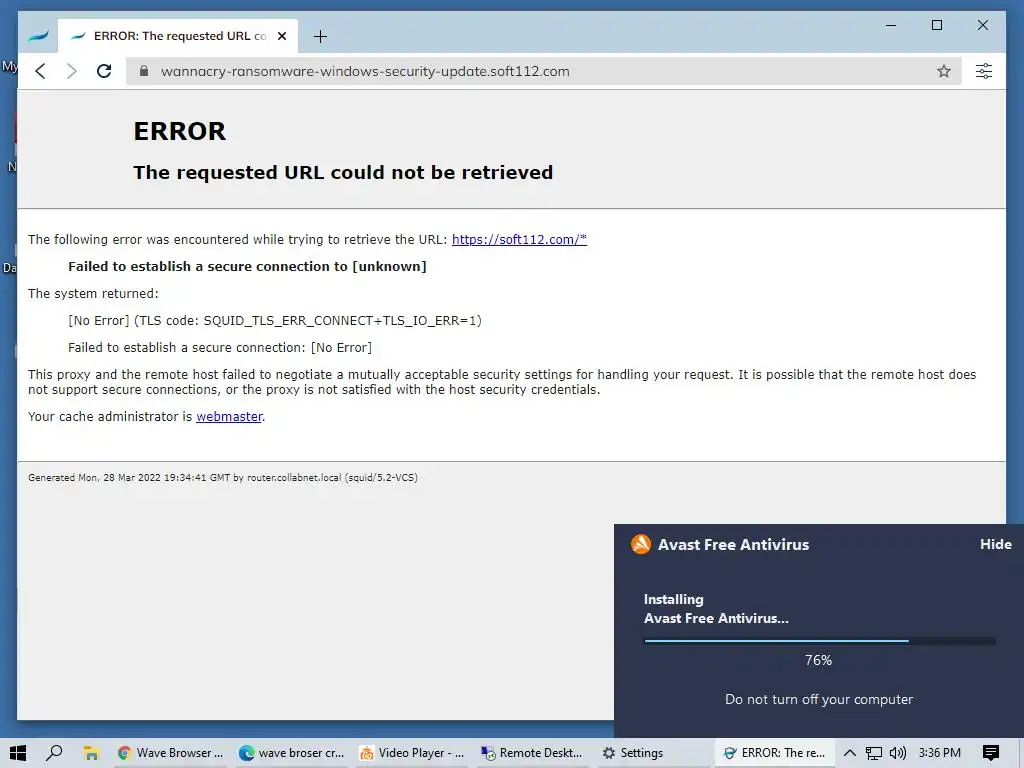Open taskbar search magnifier
1024x768 pixels.
[54, 753]
